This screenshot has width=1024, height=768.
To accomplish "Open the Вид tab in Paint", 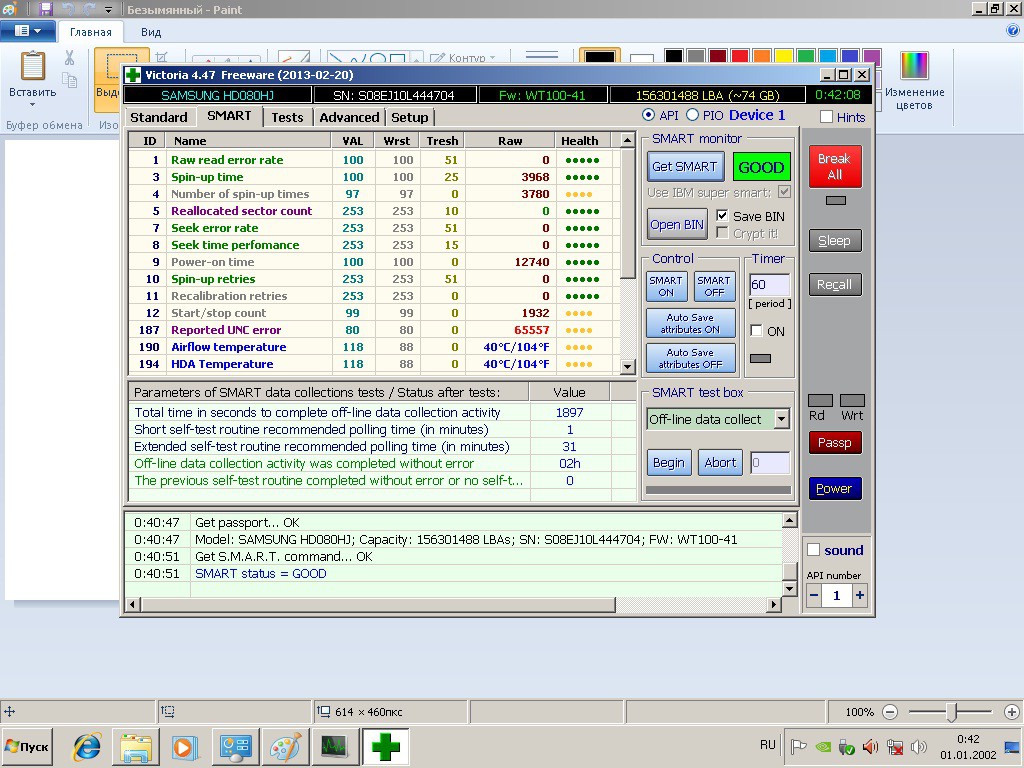I will point(151,32).
